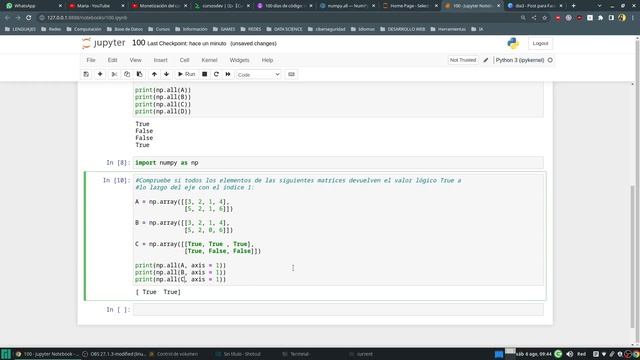640x360 pixels.
Task: Open the Widgets menu
Action: 239,60
